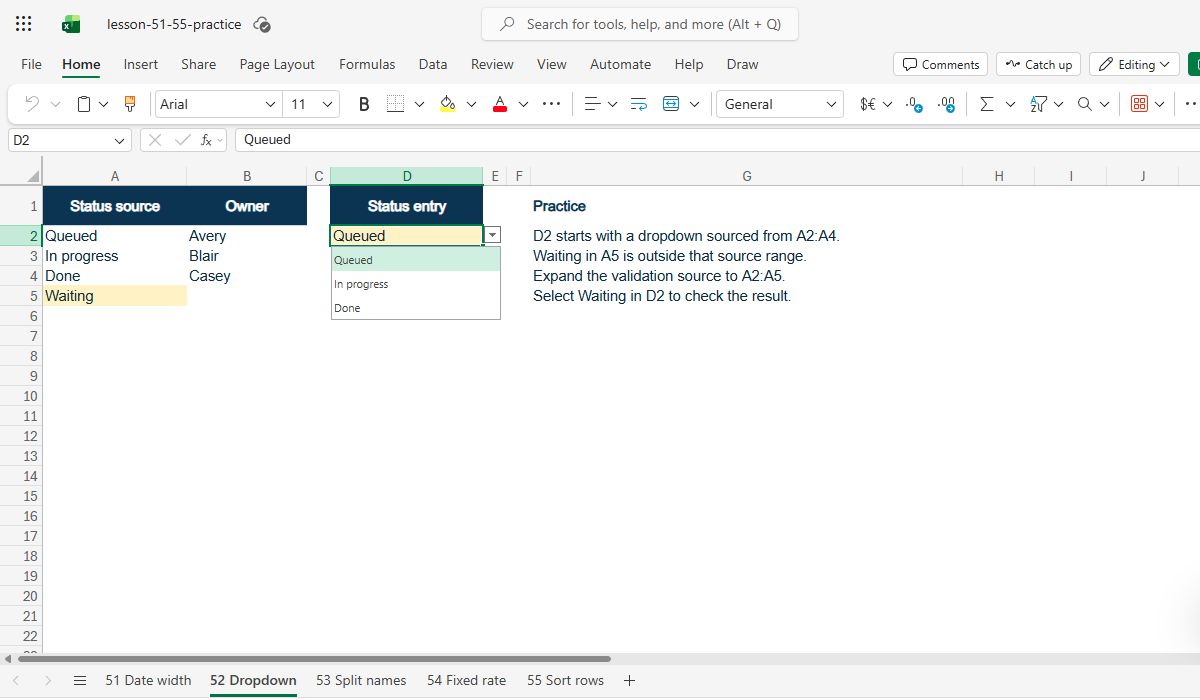
Task: Select the 55 Sort rows sheet tab
Action: point(565,680)
